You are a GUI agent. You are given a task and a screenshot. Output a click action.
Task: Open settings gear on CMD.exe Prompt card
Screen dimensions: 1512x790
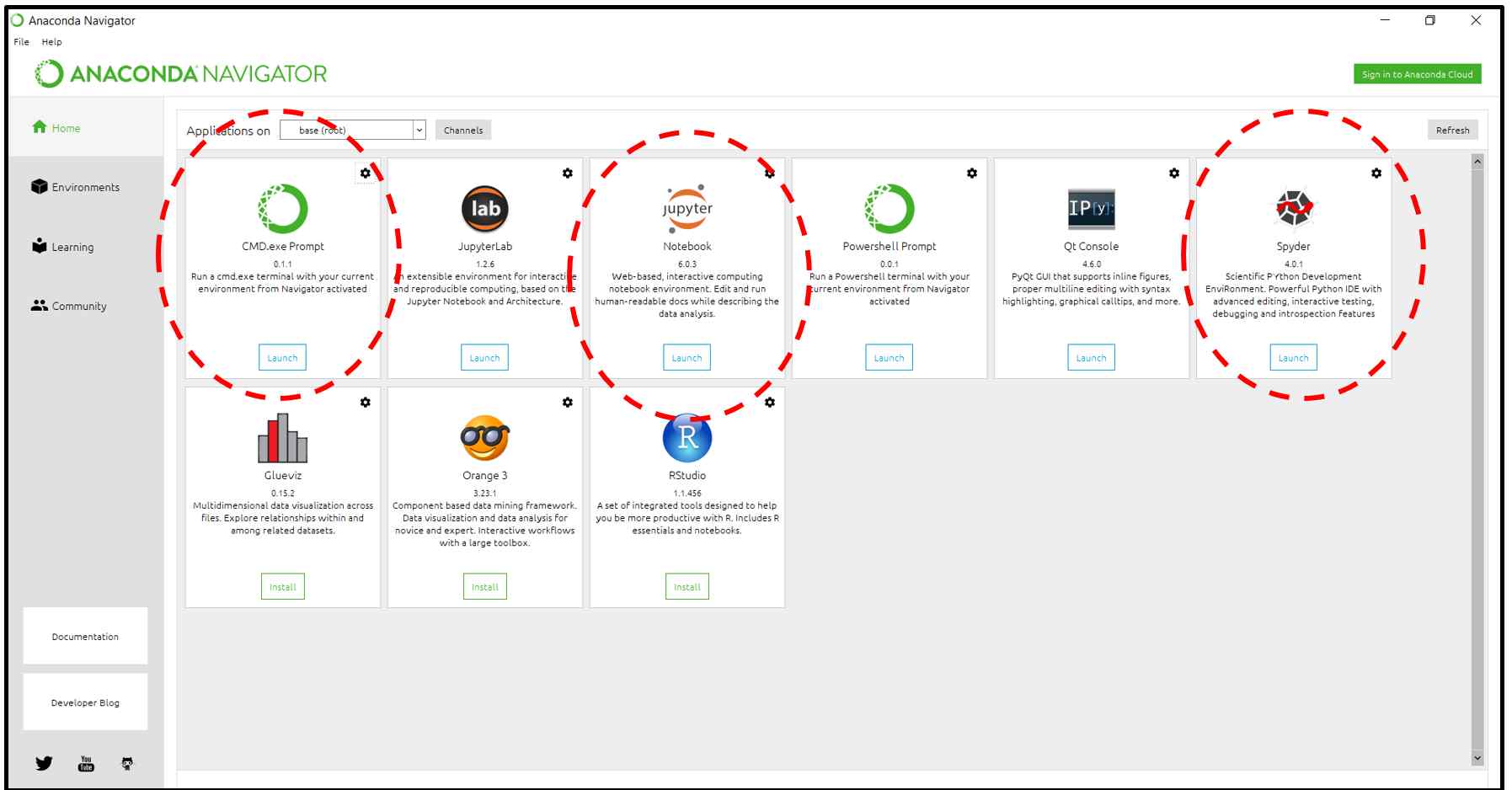point(365,173)
